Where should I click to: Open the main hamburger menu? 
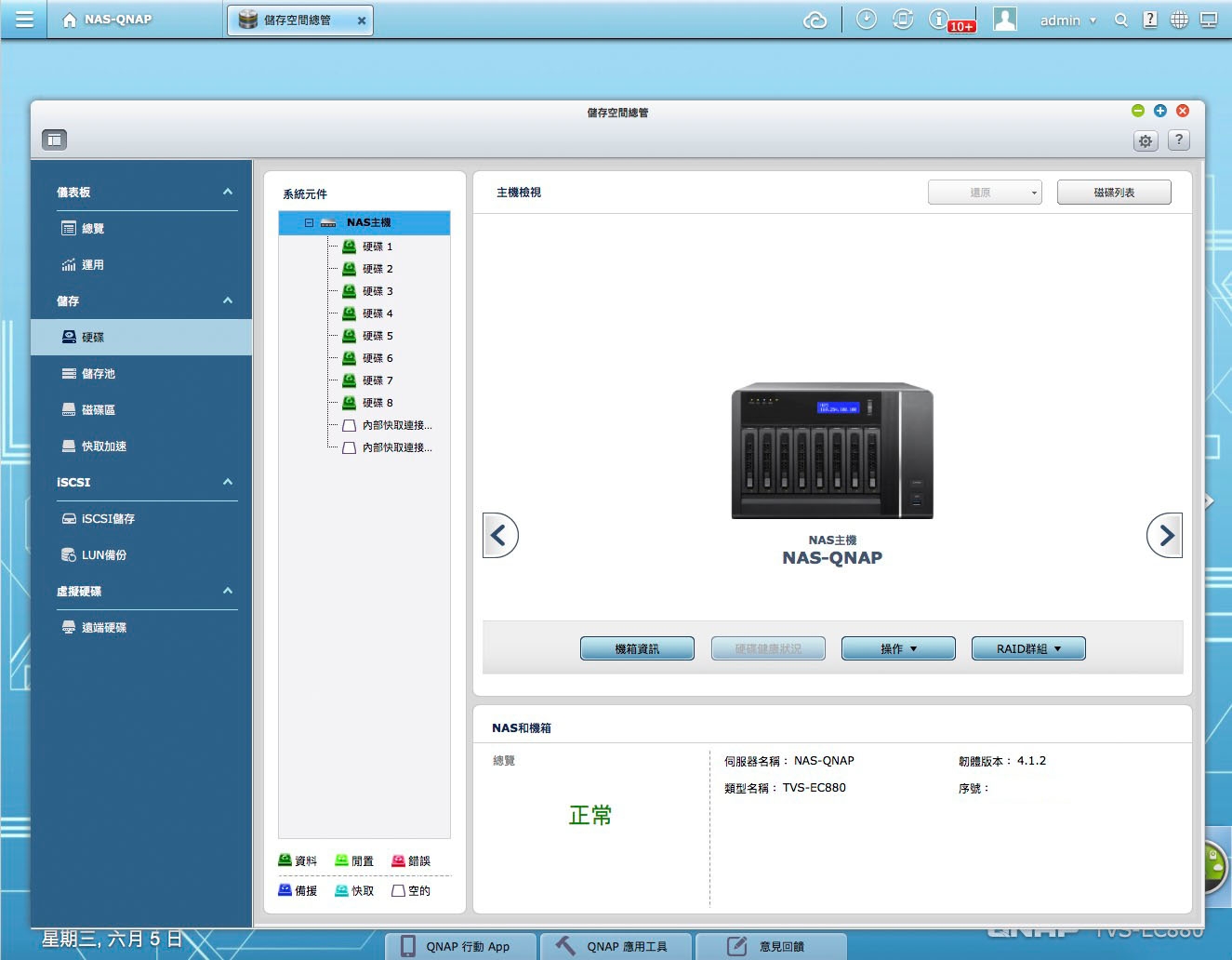pyautogui.click(x=25, y=20)
